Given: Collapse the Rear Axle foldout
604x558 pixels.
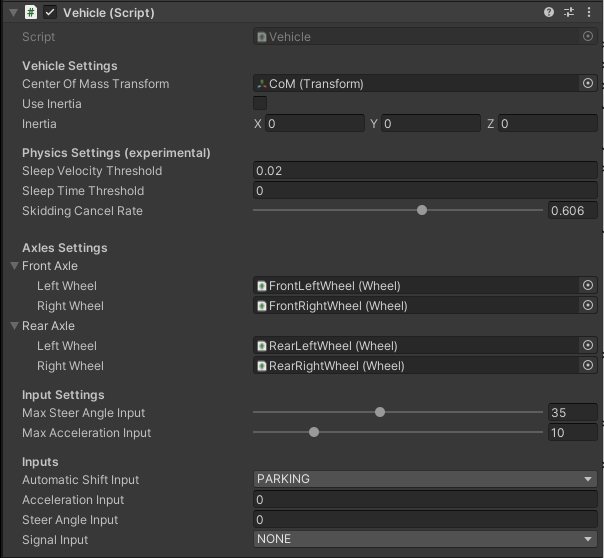Looking at the screenshot, I should click(x=14, y=326).
